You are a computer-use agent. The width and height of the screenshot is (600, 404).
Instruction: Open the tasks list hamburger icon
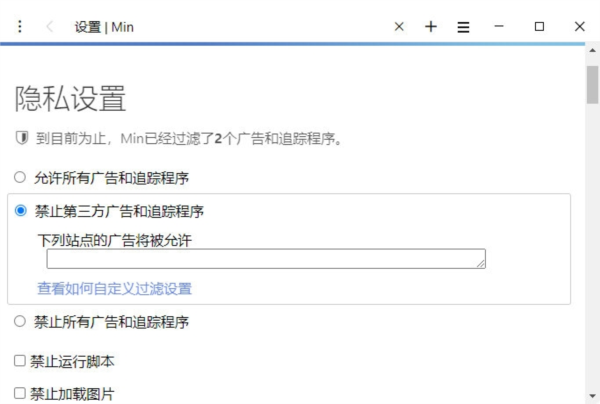point(463,27)
